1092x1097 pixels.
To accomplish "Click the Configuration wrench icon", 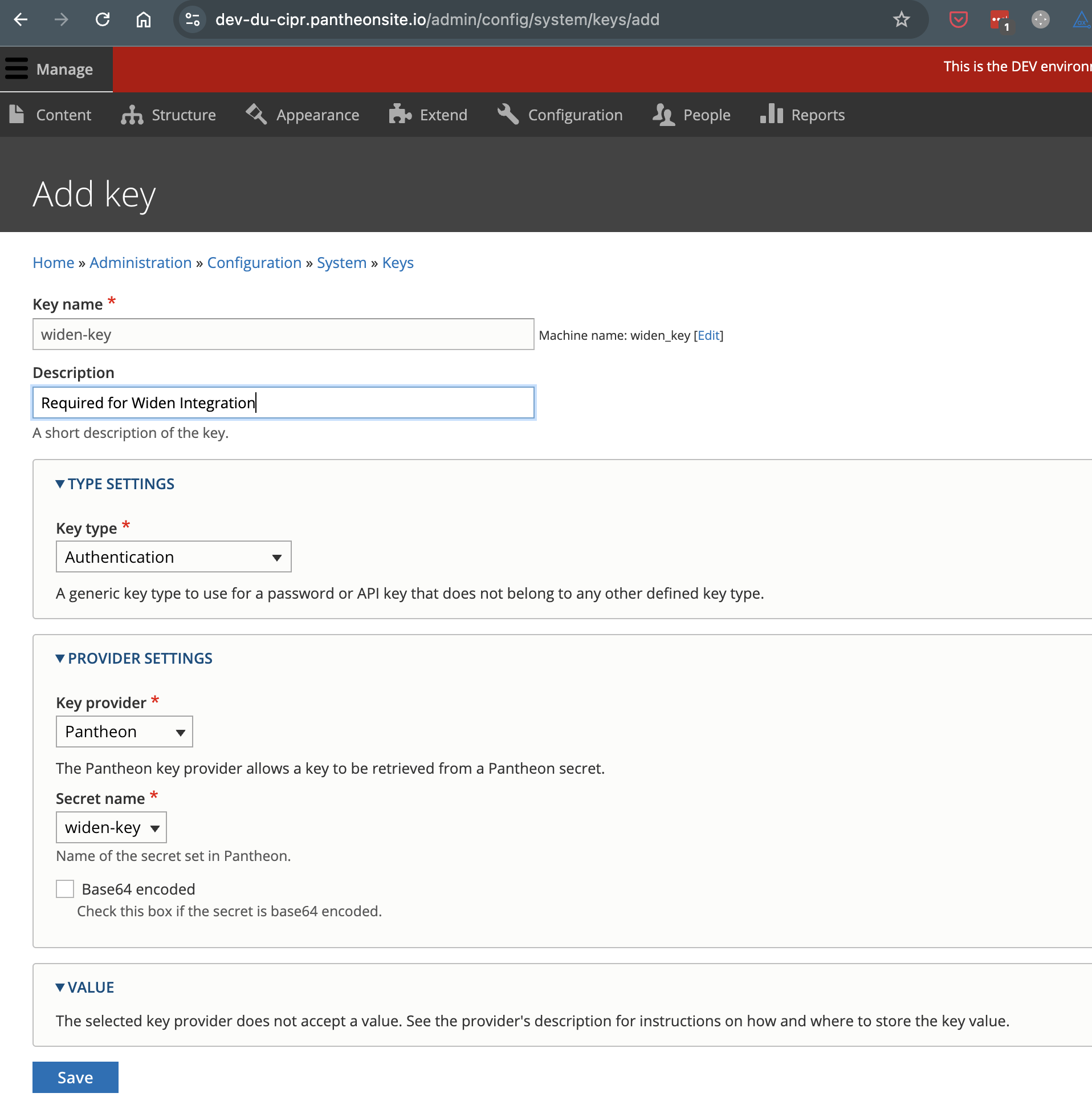I will [x=507, y=114].
